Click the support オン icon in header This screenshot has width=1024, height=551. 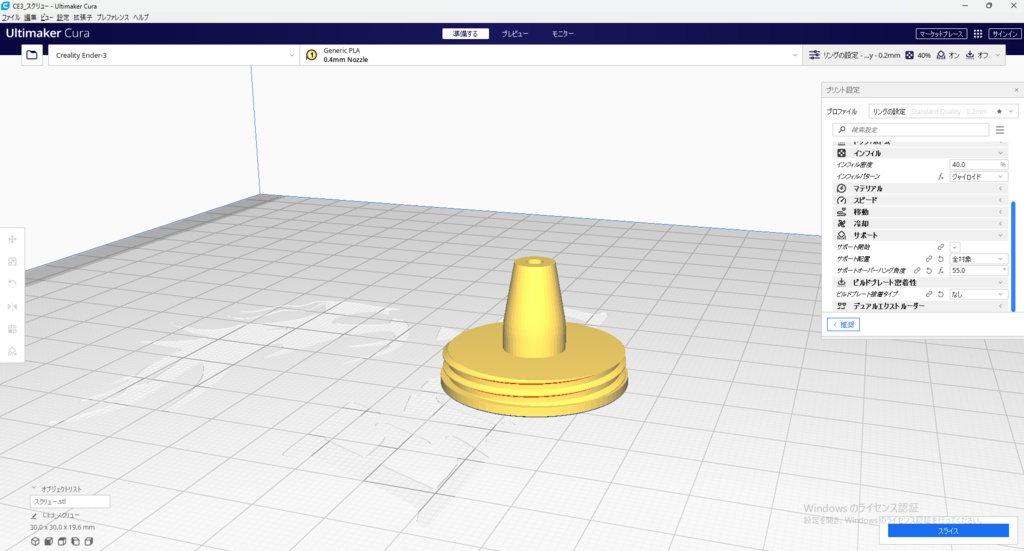pos(940,55)
